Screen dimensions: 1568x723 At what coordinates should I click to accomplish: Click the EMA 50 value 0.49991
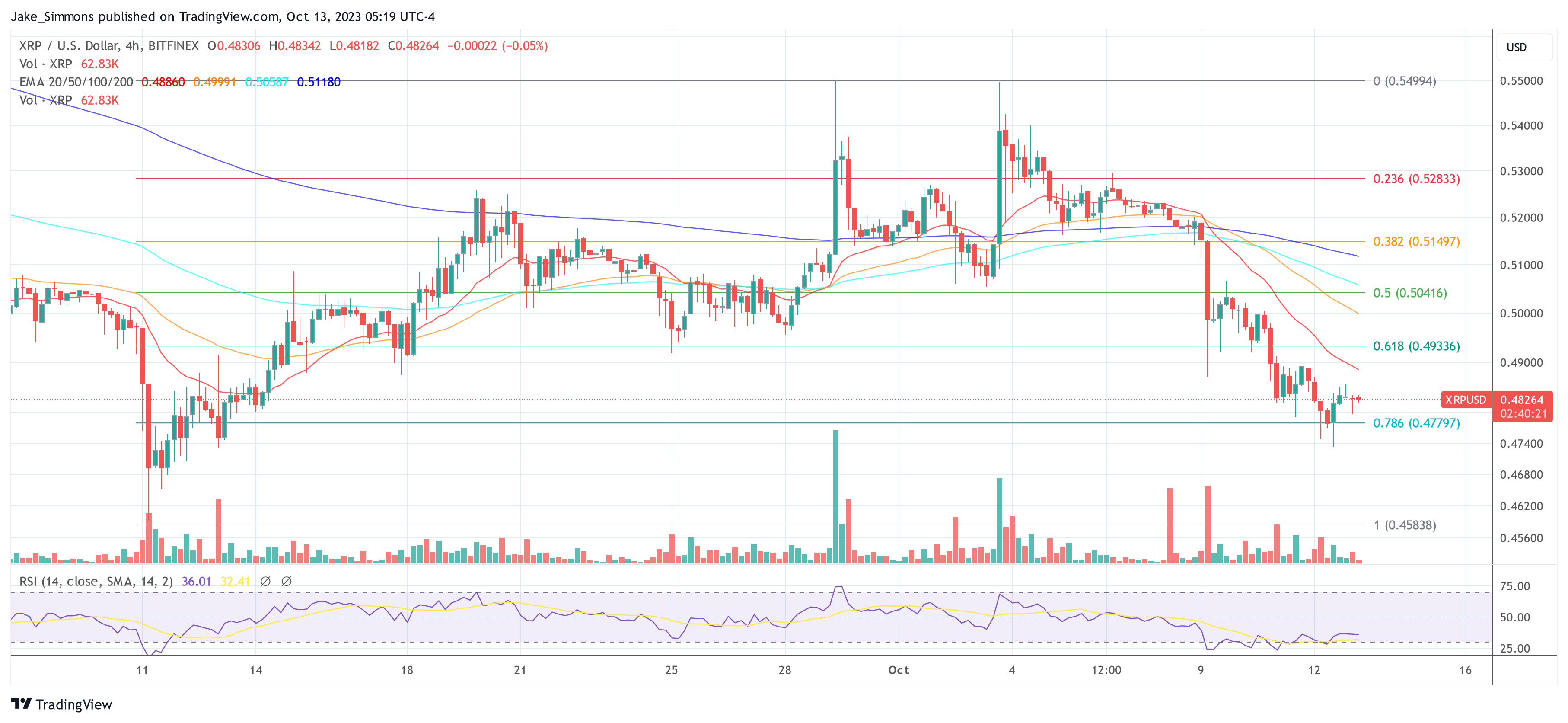pyautogui.click(x=214, y=82)
